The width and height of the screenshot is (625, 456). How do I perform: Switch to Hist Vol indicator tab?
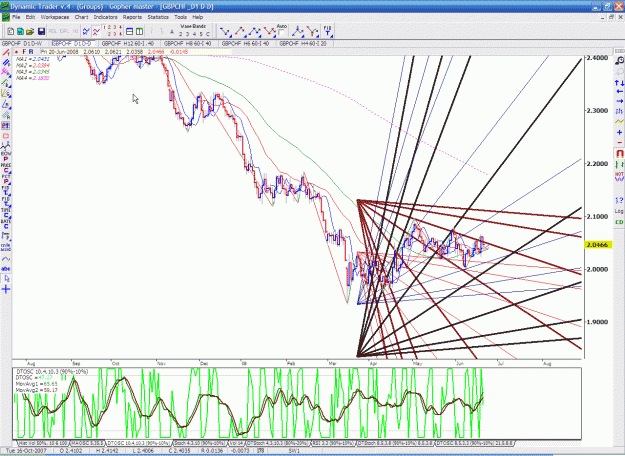pyautogui.click(x=43, y=443)
